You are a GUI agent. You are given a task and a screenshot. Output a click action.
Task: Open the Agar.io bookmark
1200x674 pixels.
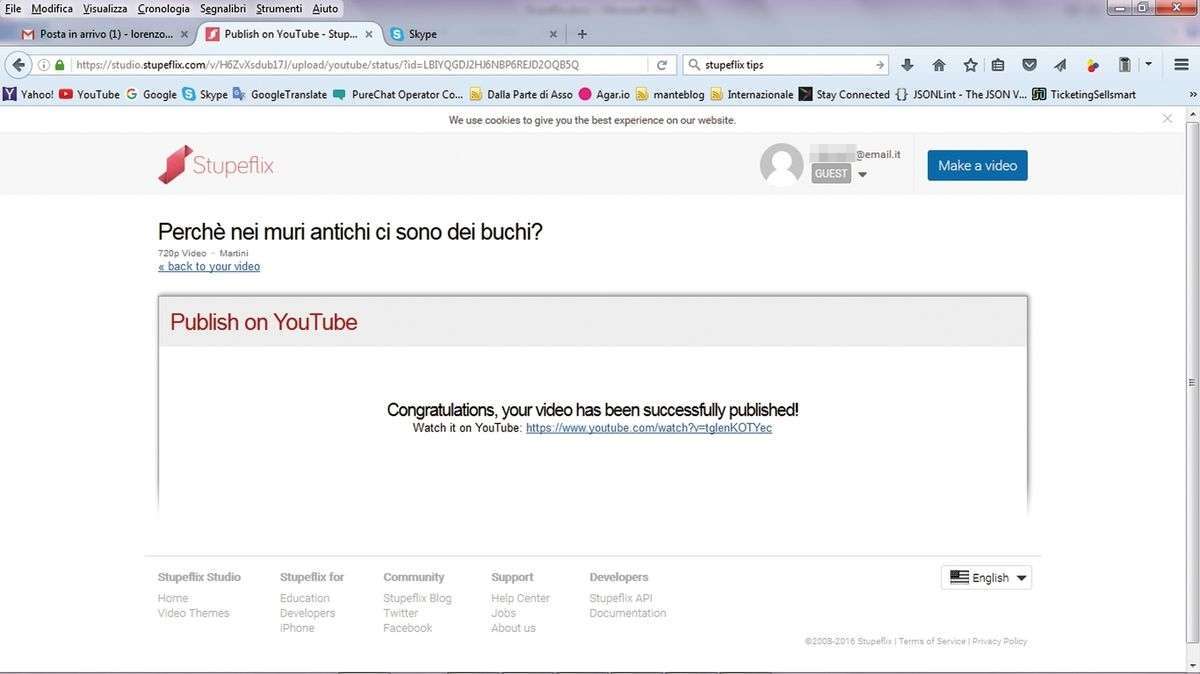[x=604, y=95]
